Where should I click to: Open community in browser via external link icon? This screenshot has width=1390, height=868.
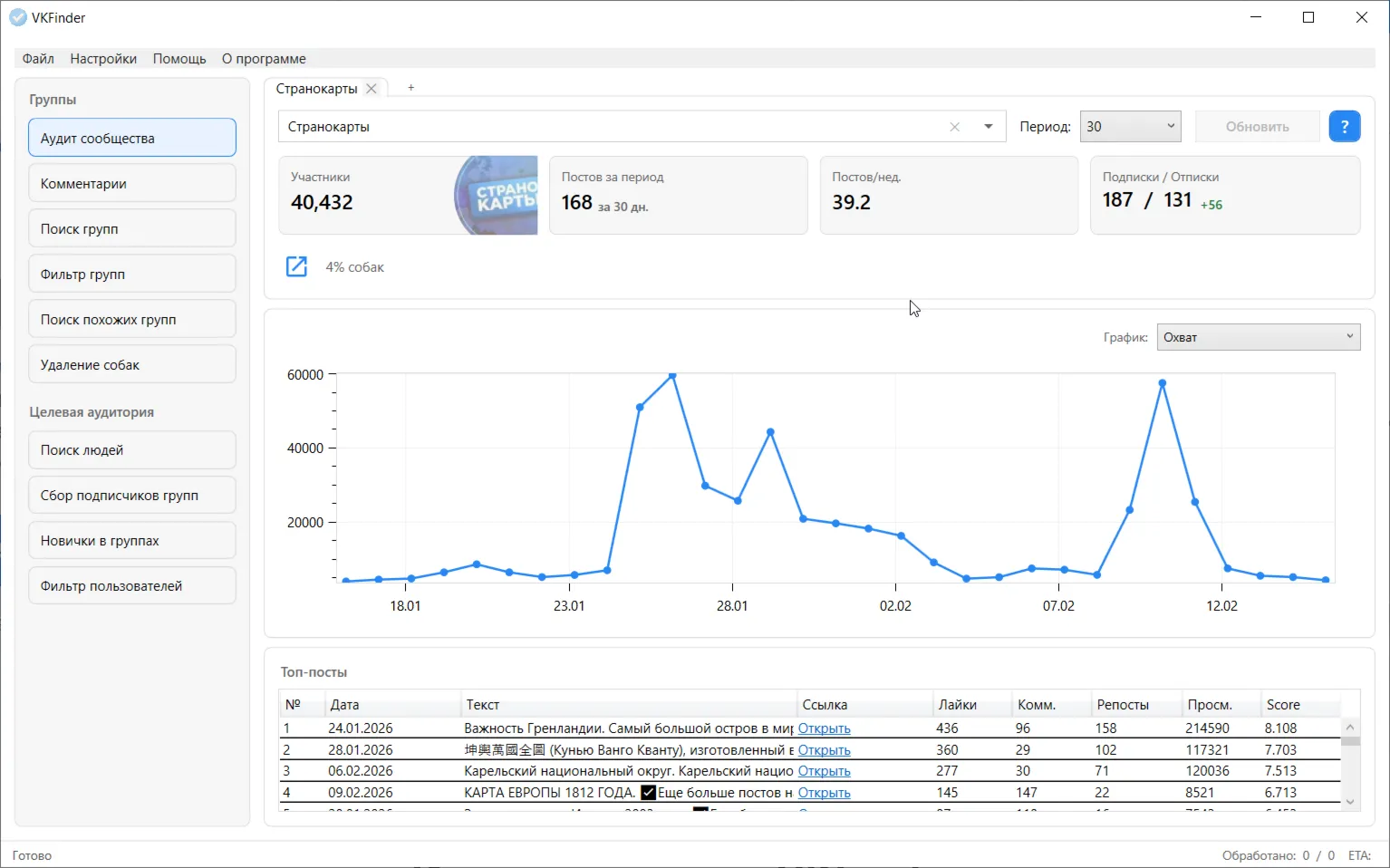click(296, 266)
